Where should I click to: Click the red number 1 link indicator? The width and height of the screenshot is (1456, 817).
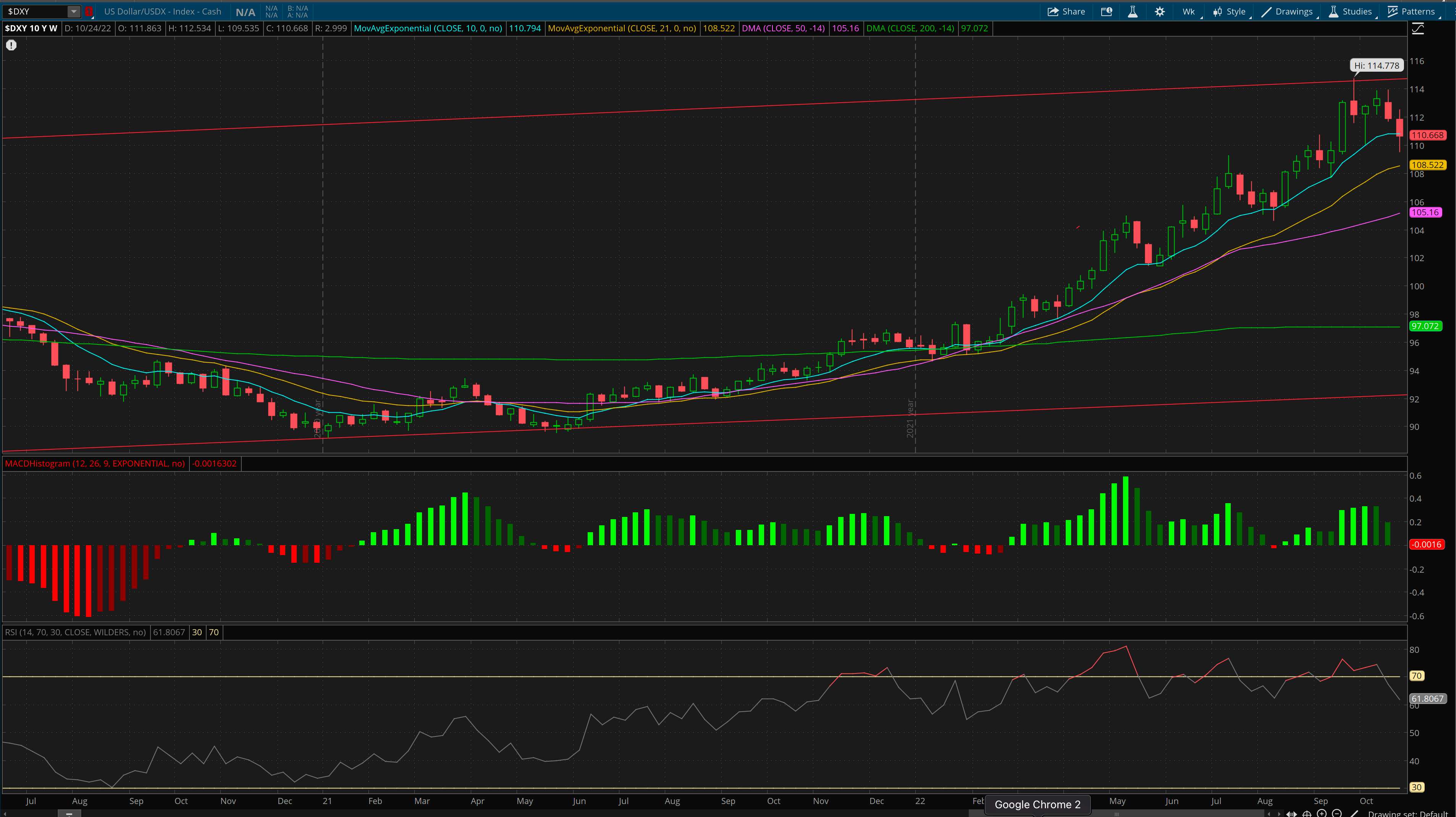[x=89, y=11]
